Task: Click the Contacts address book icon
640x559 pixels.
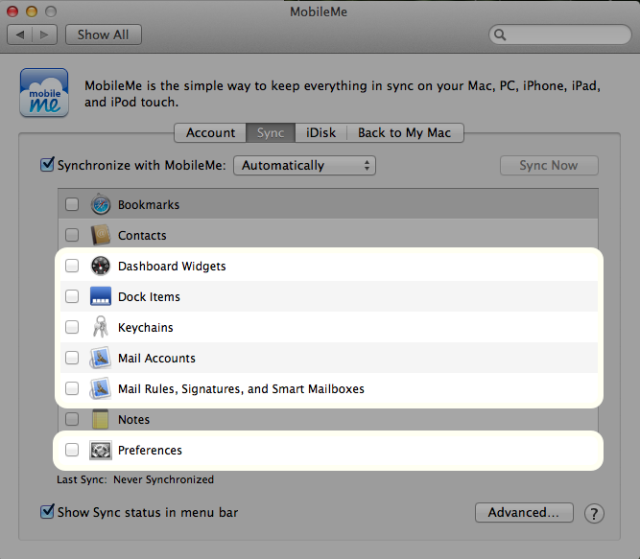Action: (x=100, y=235)
